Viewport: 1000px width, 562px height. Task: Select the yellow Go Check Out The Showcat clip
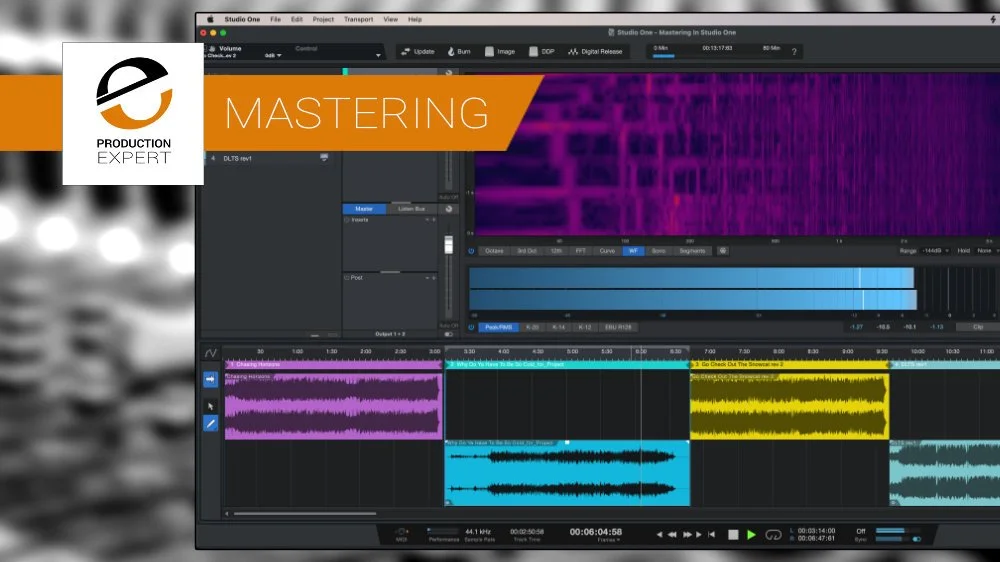point(790,406)
